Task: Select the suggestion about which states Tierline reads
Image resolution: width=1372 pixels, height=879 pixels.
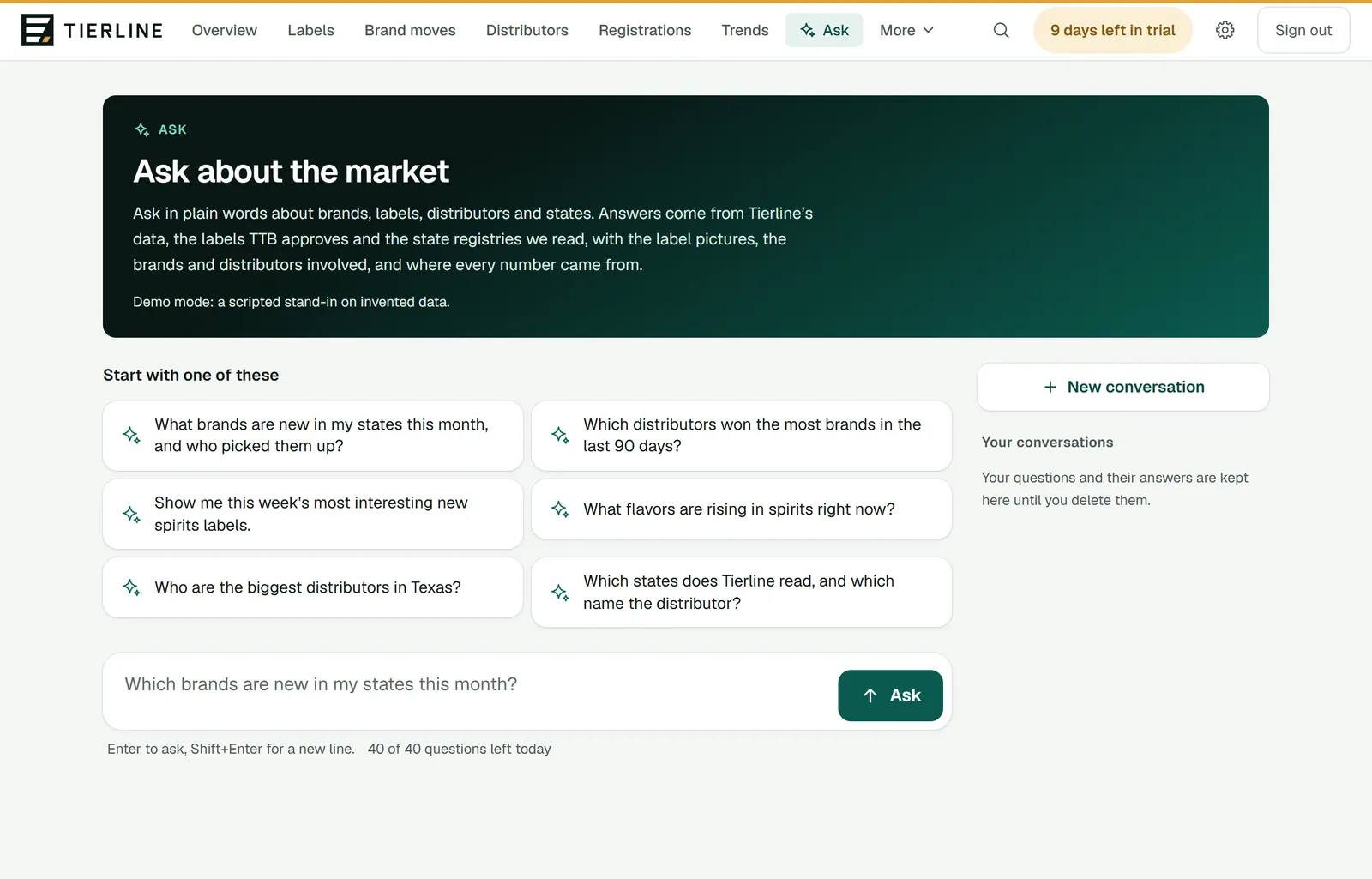Action: coord(742,593)
